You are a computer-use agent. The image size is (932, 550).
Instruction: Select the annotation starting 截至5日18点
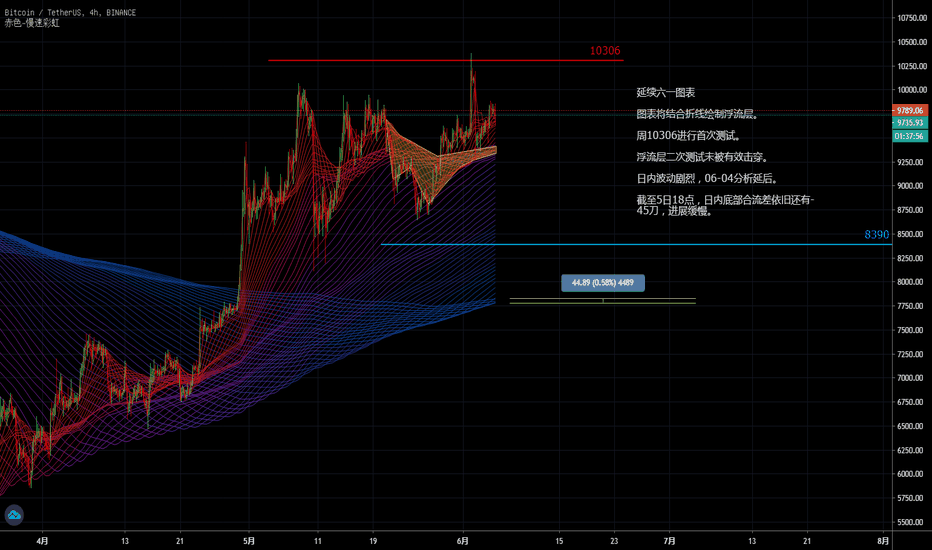point(725,205)
